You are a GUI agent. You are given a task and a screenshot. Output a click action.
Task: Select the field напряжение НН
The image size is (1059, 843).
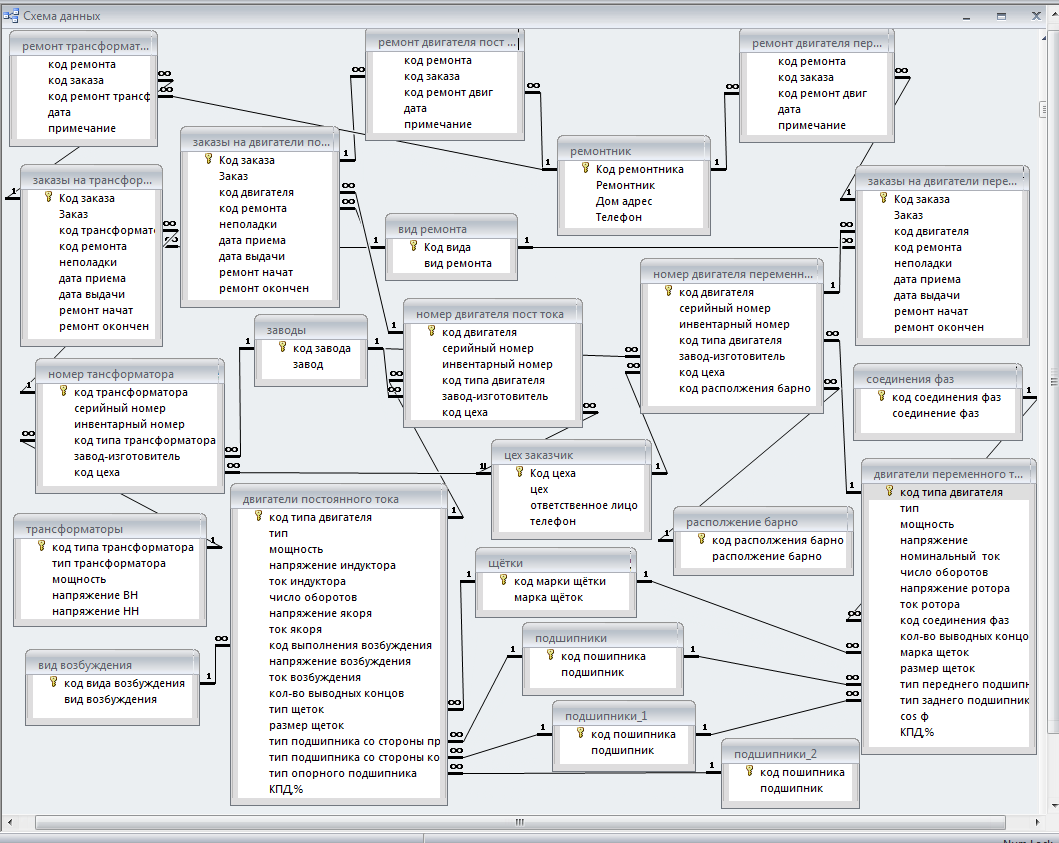click(x=95, y=611)
